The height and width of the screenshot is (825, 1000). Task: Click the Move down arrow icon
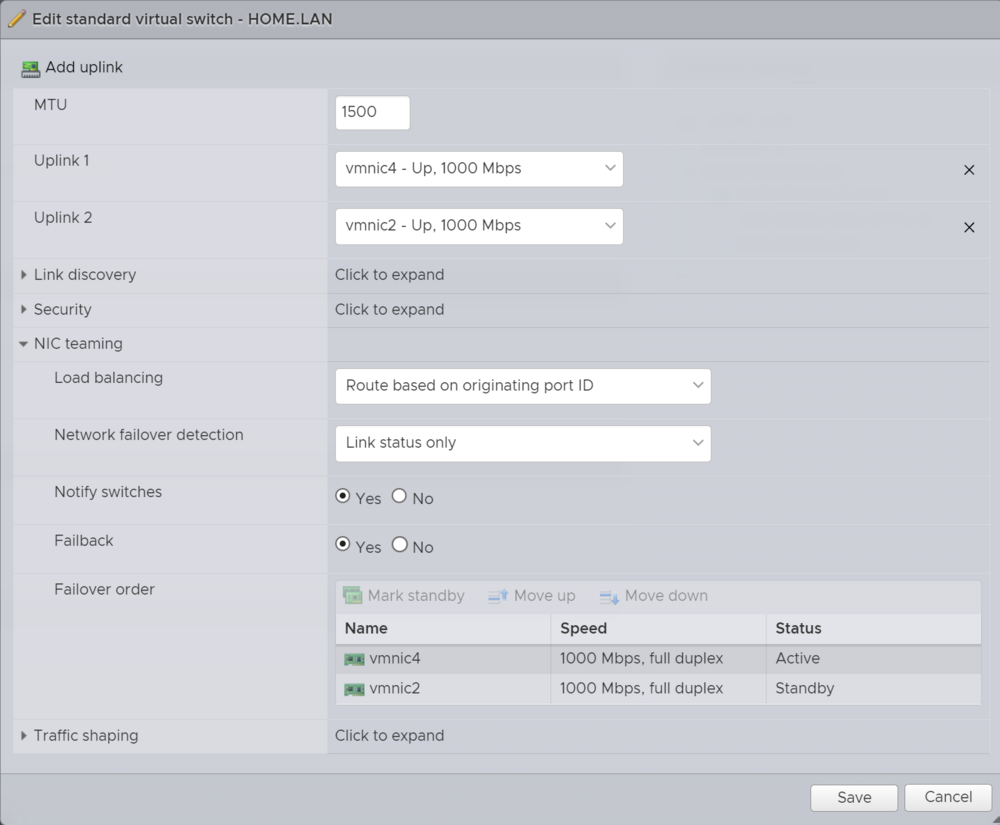[x=609, y=597]
